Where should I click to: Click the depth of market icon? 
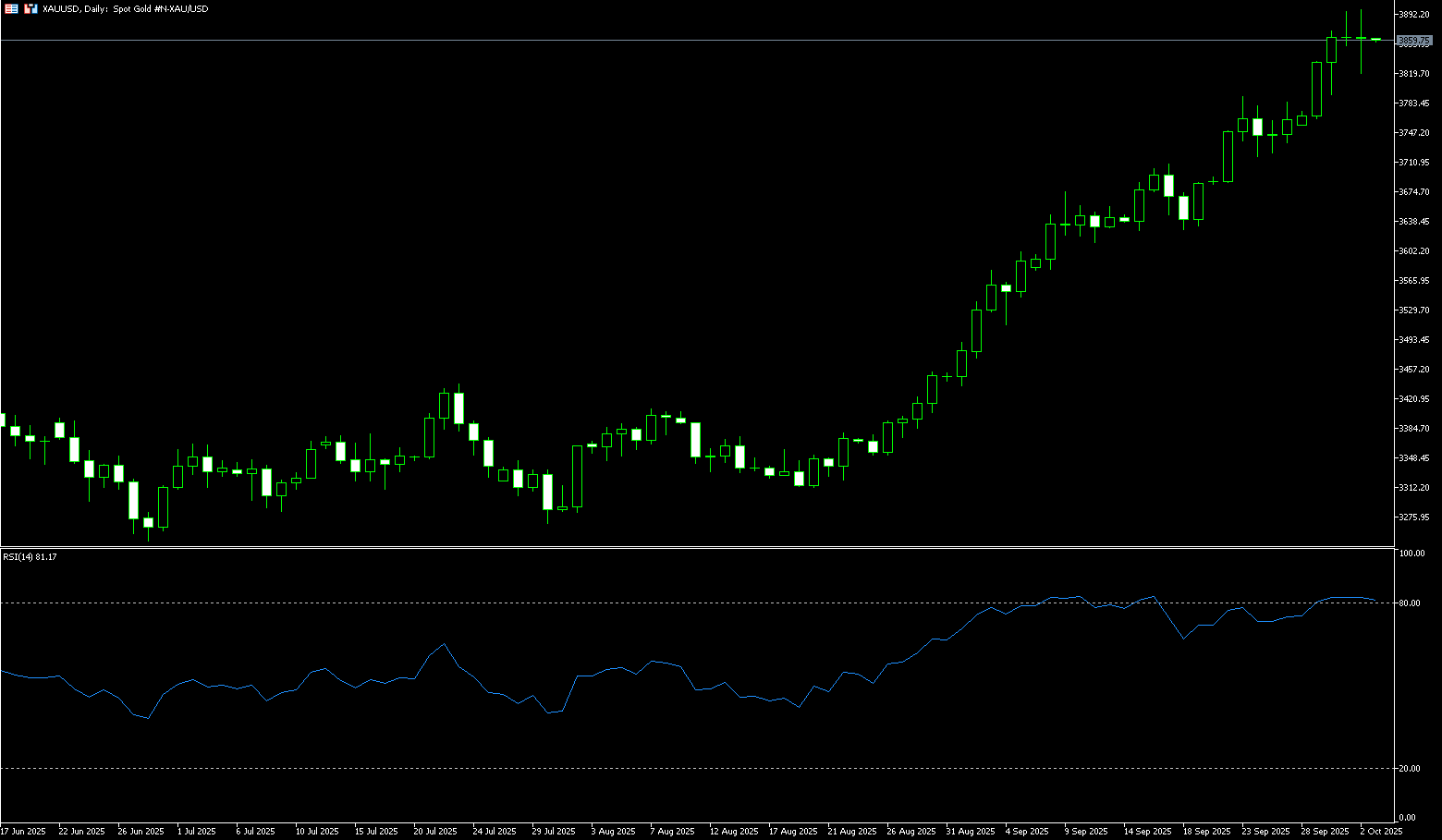(31, 8)
